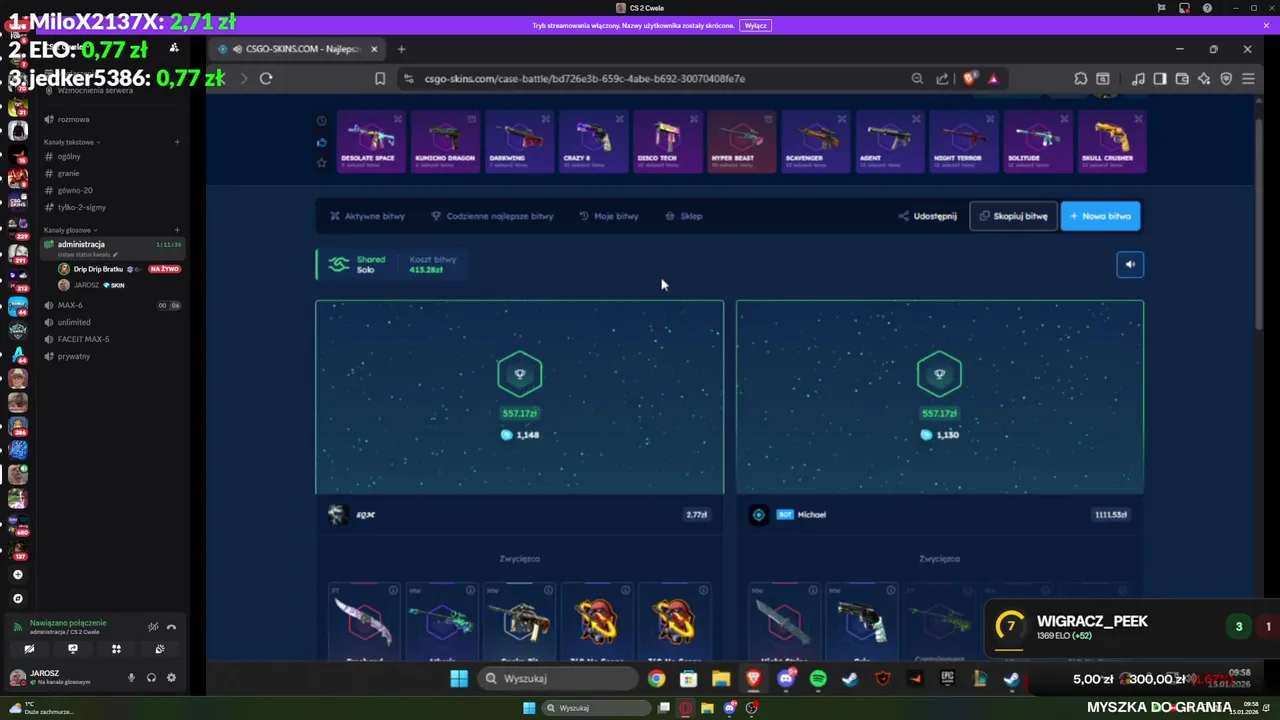Toggle battle sound with speaker button

click(x=1130, y=264)
